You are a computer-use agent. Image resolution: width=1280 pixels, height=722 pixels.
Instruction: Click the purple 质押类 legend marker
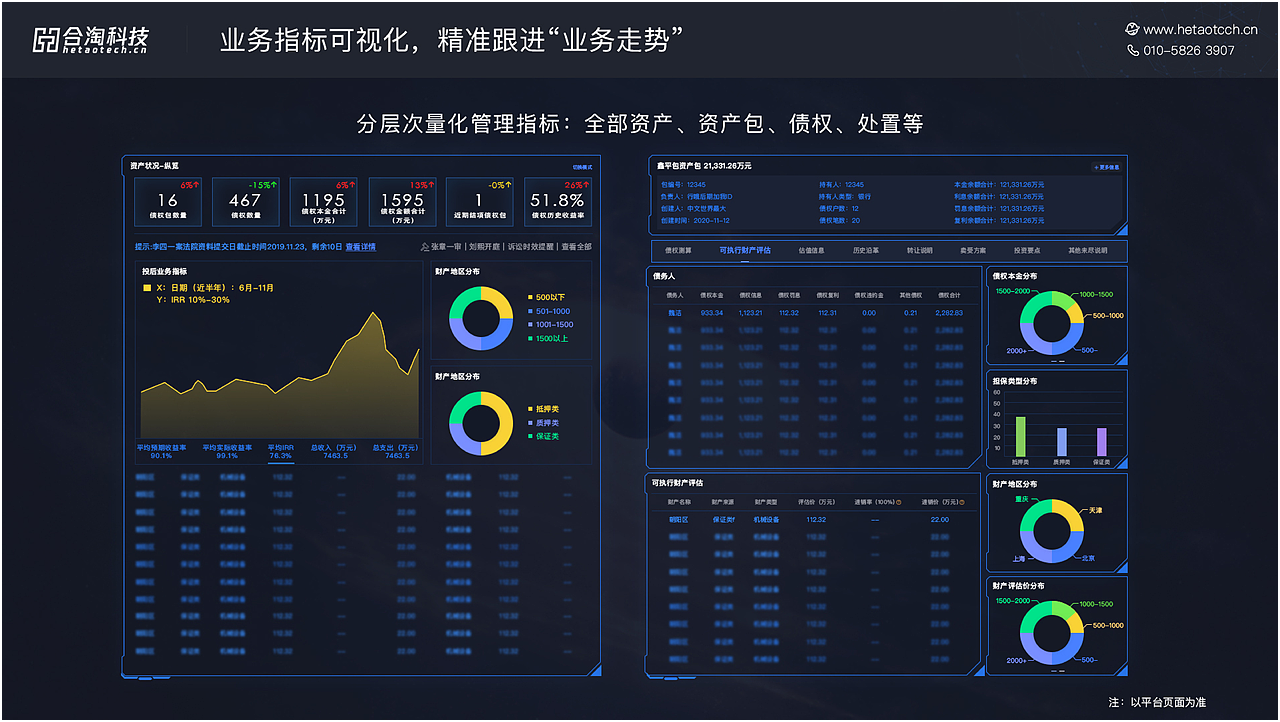pos(530,422)
